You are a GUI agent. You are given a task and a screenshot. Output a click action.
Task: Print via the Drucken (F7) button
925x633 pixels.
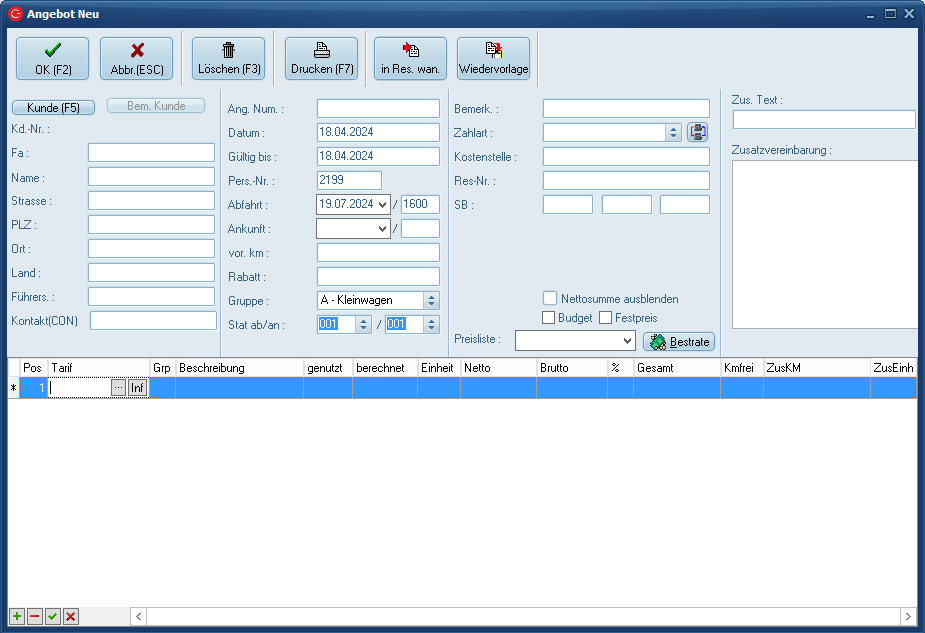[321, 58]
